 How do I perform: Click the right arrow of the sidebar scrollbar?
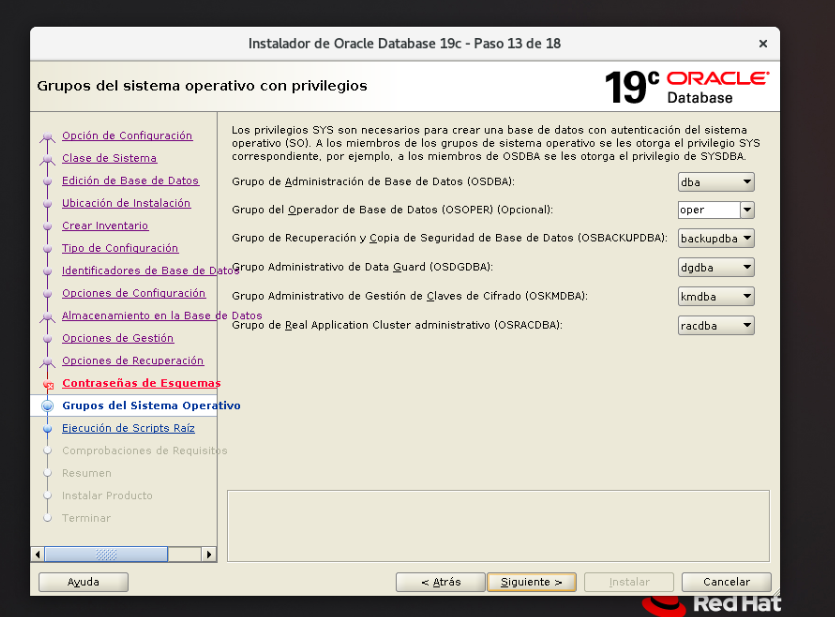pyautogui.click(x=209, y=553)
